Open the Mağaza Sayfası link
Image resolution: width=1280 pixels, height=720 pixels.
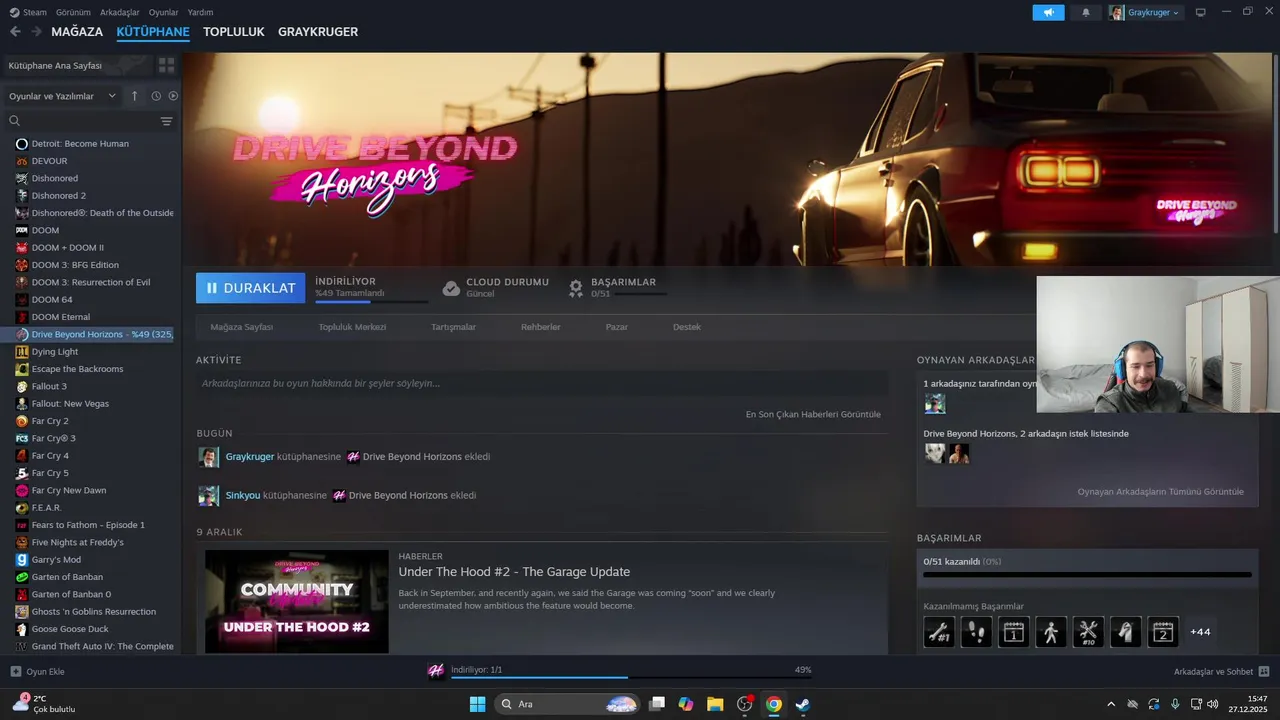coord(241,327)
